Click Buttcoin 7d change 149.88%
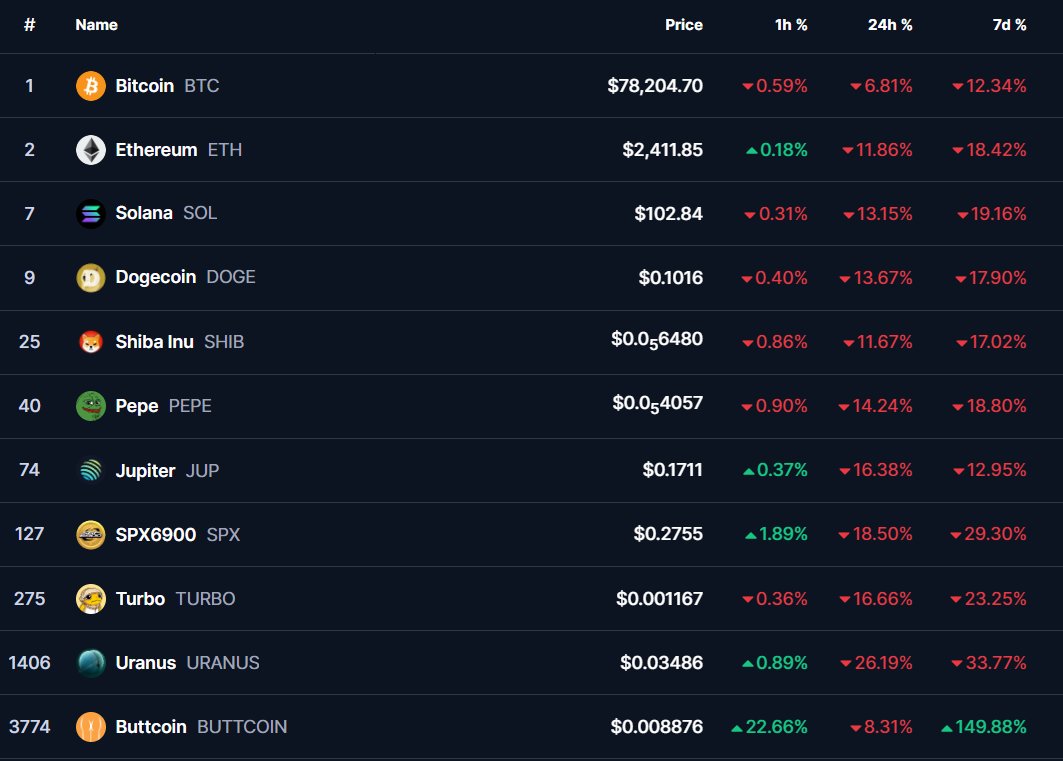Image resolution: width=1063 pixels, height=761 pixels. 984,727
